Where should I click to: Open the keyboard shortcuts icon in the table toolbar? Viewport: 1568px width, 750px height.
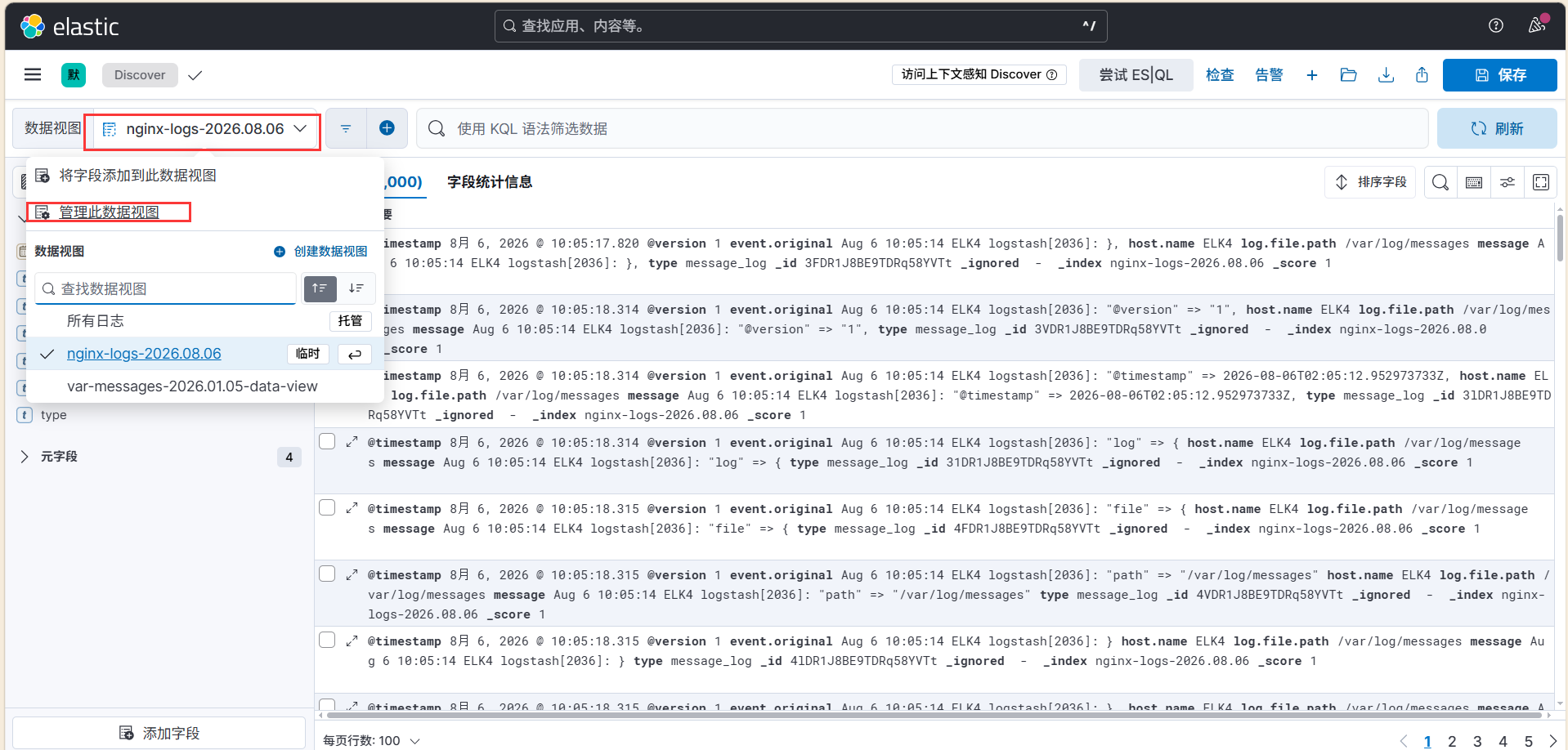coord(1474,182)
